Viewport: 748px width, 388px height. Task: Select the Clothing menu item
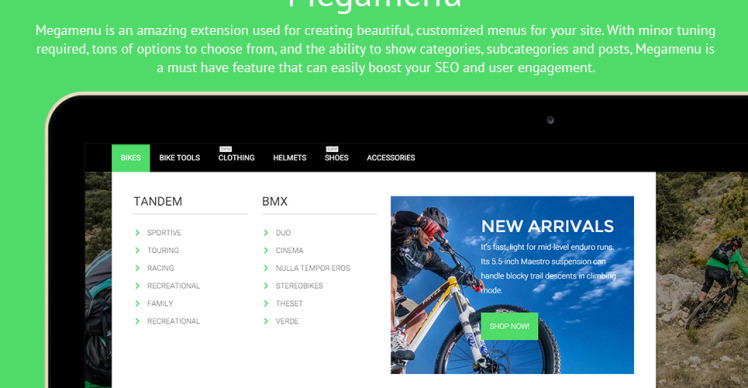pos(236,158)
